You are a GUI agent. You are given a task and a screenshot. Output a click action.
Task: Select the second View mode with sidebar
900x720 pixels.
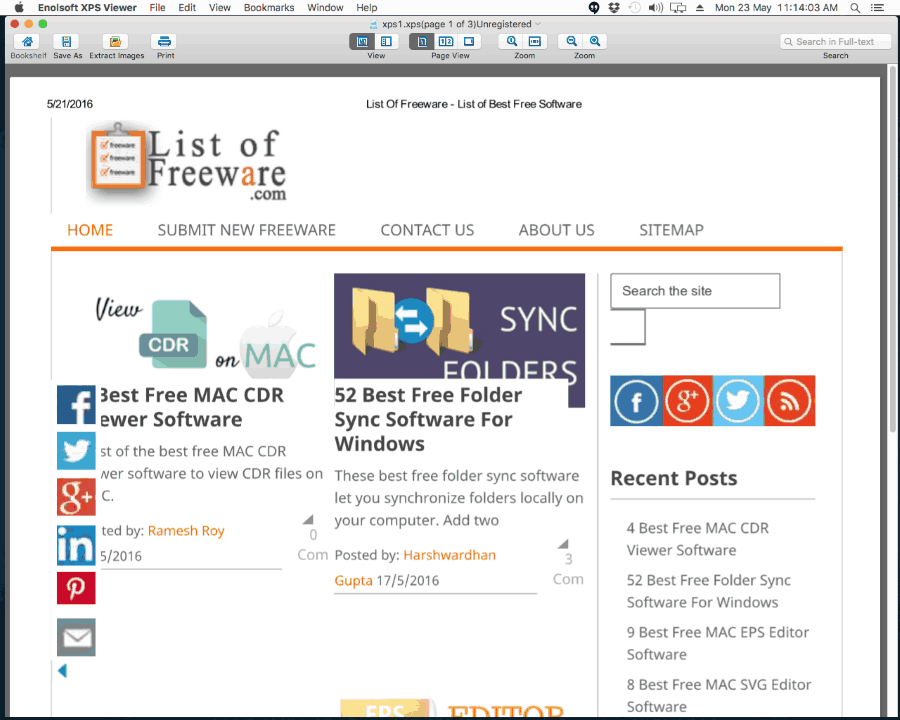click(386, 41)
